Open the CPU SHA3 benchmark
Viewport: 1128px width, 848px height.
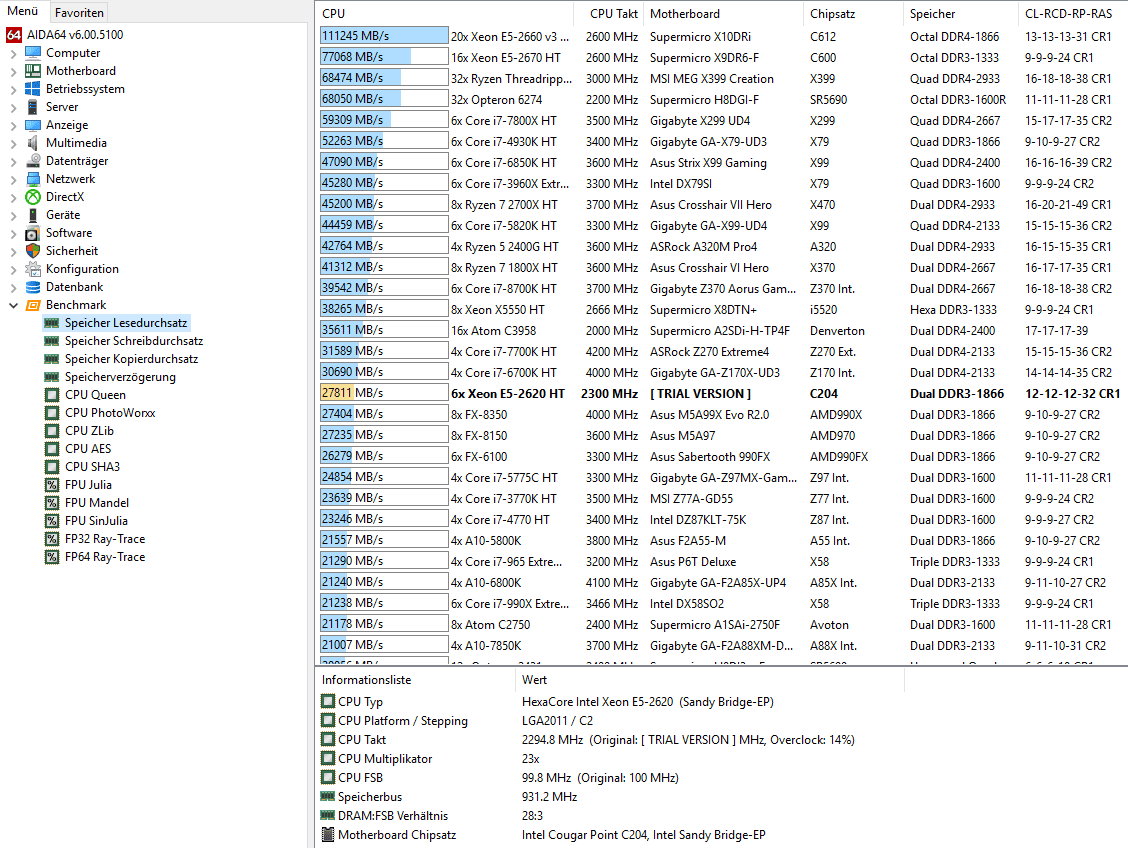point(92,467)
